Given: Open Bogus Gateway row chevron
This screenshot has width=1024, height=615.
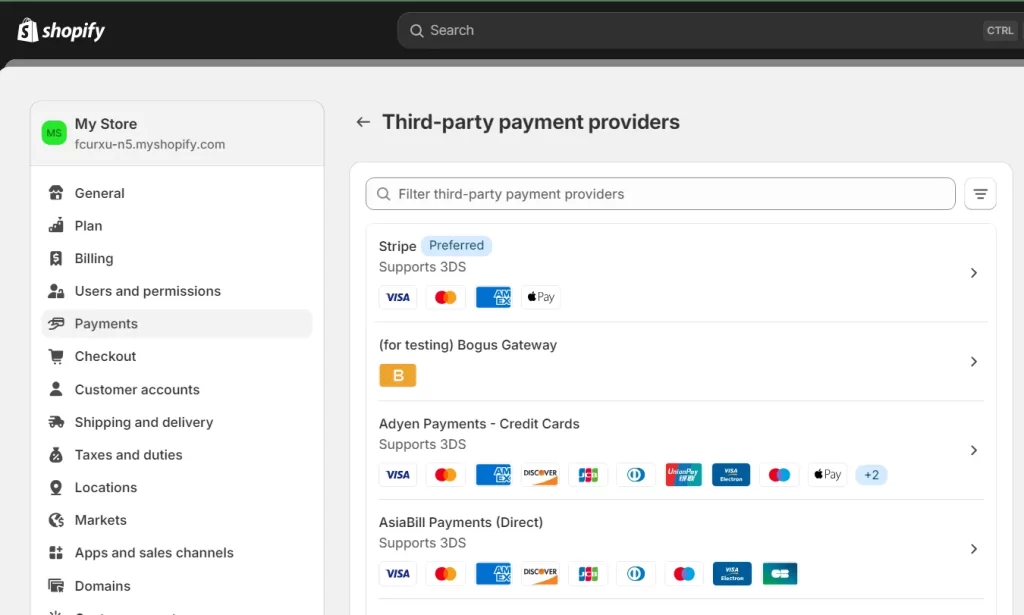Looking at the screenshot, I should pos(973,362).
